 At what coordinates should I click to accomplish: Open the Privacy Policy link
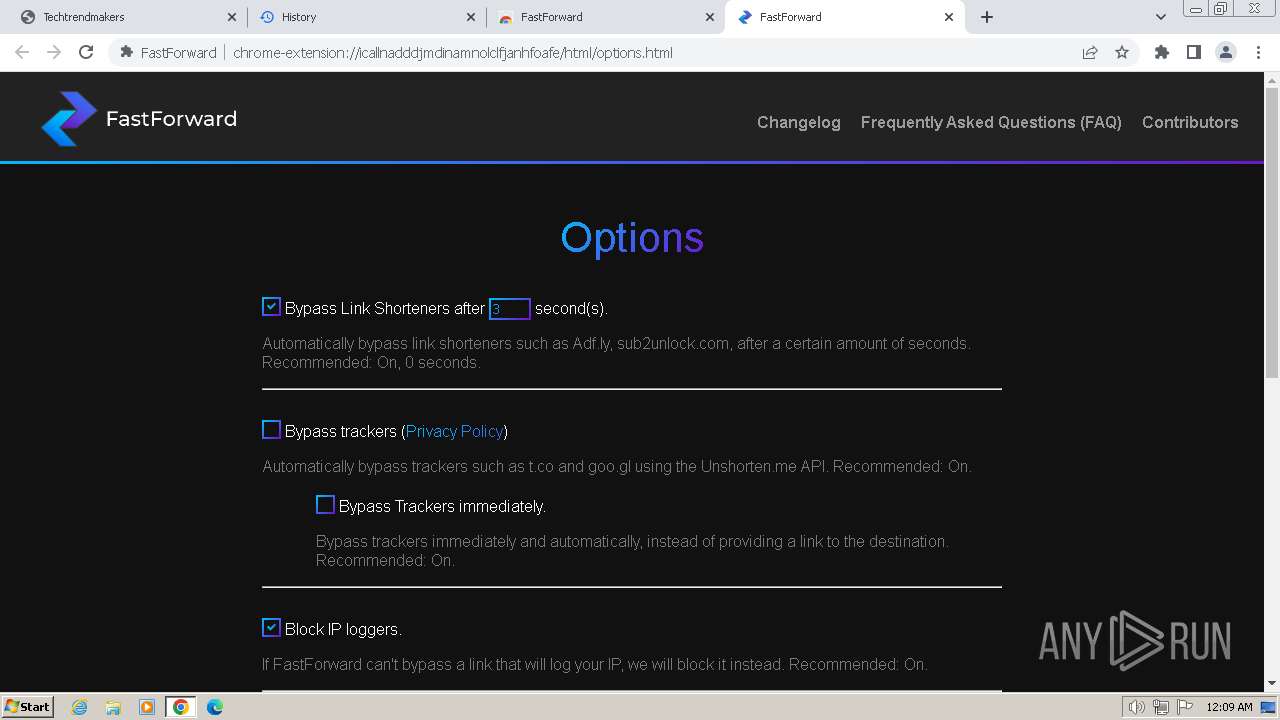coord(454,431)
